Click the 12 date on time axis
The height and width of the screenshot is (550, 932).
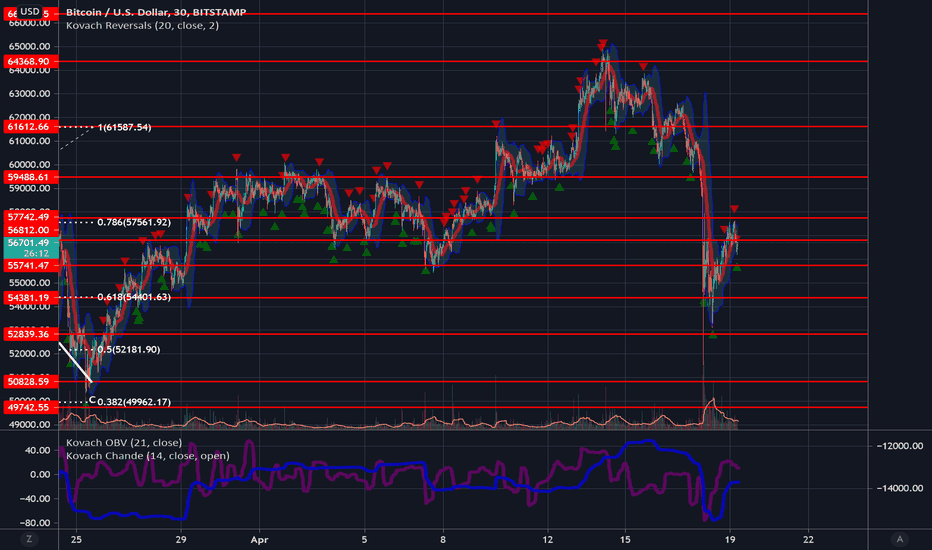[x=547, y=540]
